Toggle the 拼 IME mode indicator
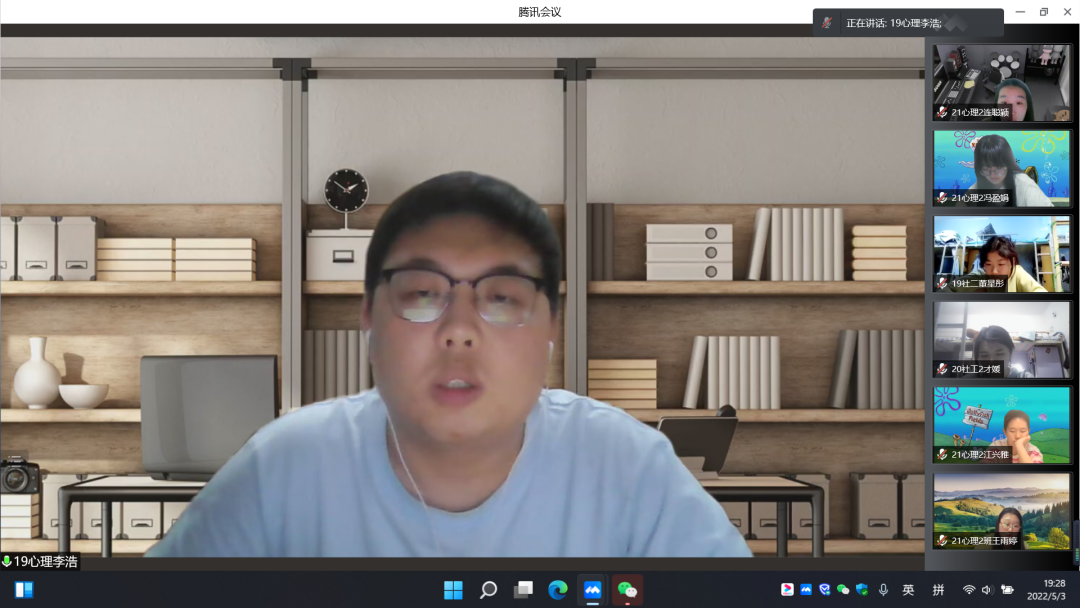 point(938,590)
